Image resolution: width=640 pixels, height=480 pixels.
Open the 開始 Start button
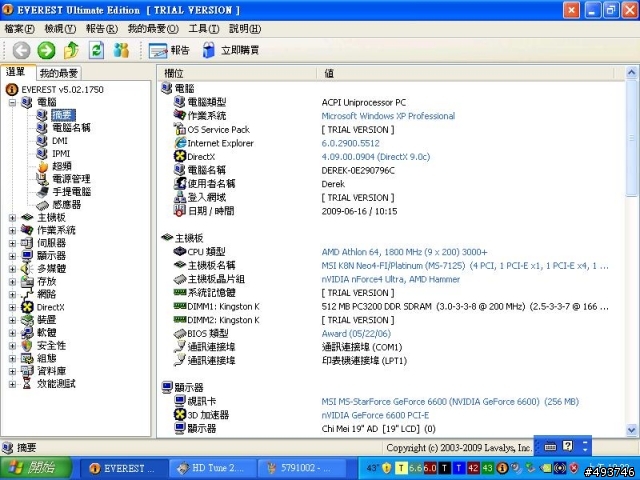coord(36,468)
